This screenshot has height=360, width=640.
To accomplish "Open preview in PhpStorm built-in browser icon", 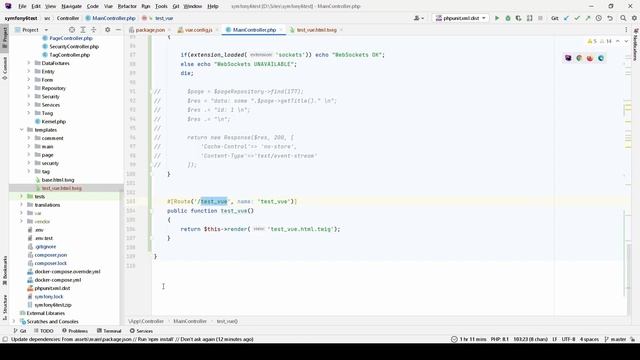I will tap(568, 58).
